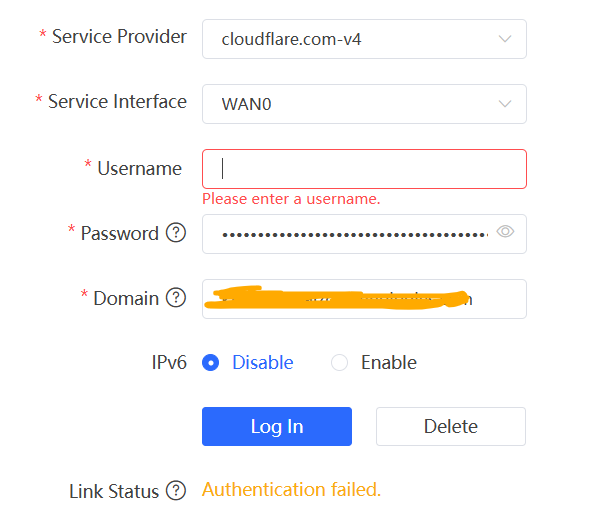The image size is (600, 510).
Task: Select the IPv6 Enable radio button
Action: click(x=339, y=362)
